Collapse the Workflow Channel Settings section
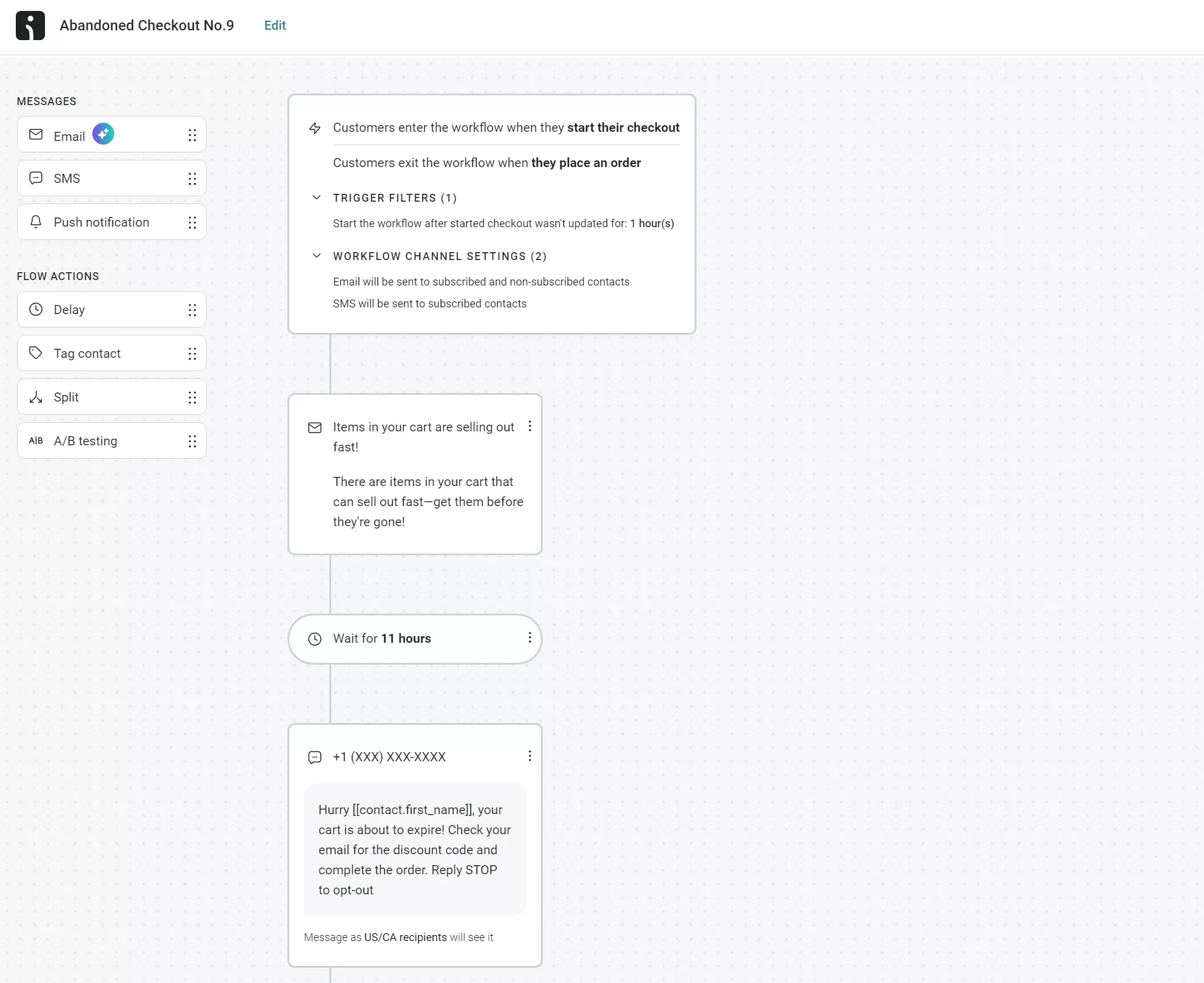Viewport: 1204px width, 983px height. [x=316, y=256]
